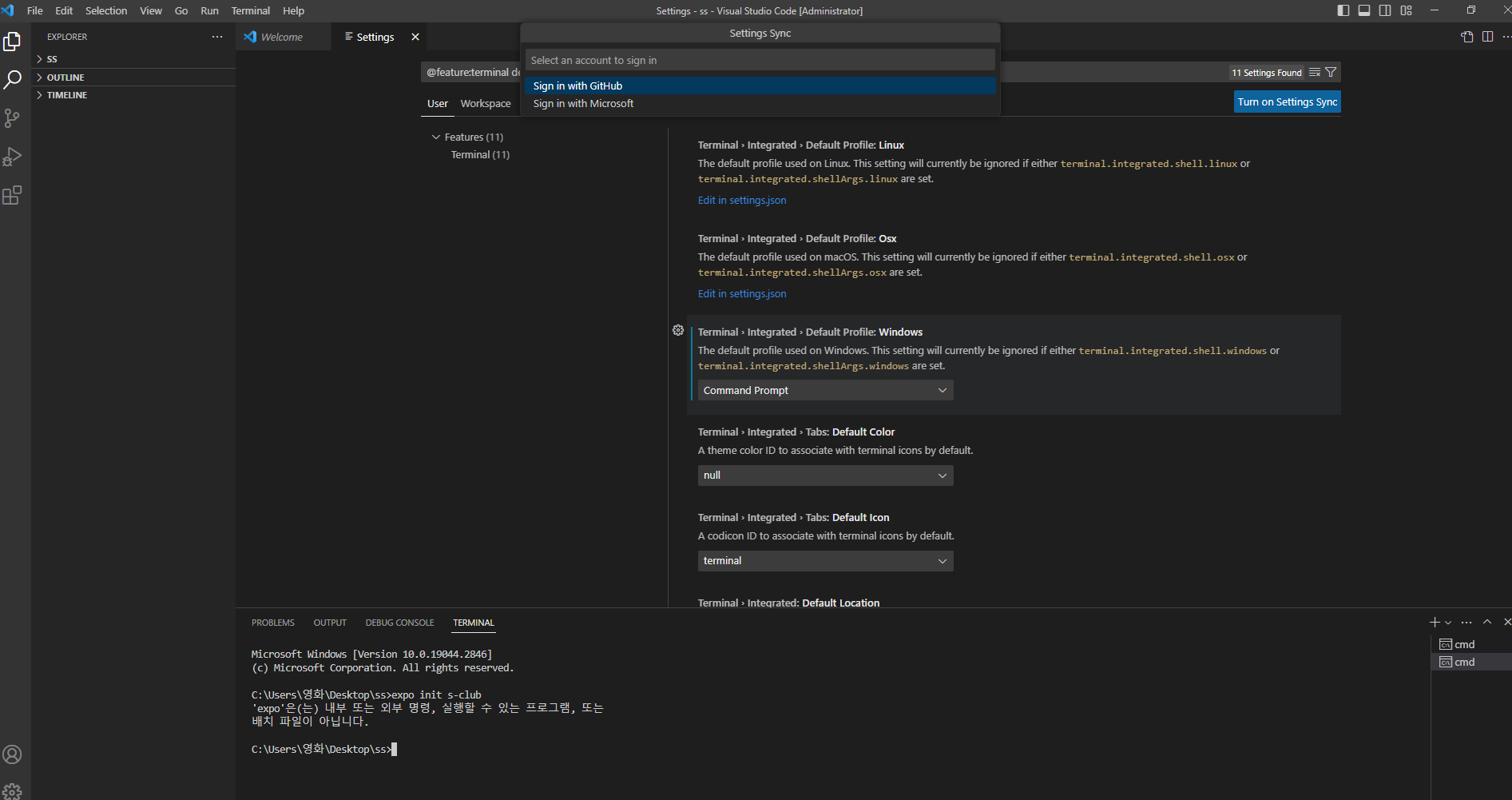Choose Sign in with Microsoft
Image resolution: width=1512 pixels, height=800 pixels.
tap(760, 104)
